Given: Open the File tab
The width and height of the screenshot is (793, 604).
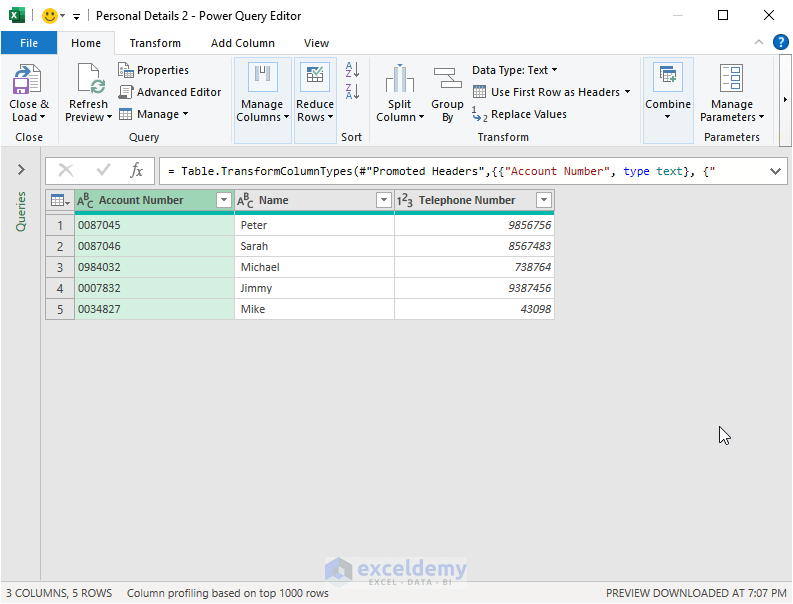Looking at the screenshot, I should (29, 43).
